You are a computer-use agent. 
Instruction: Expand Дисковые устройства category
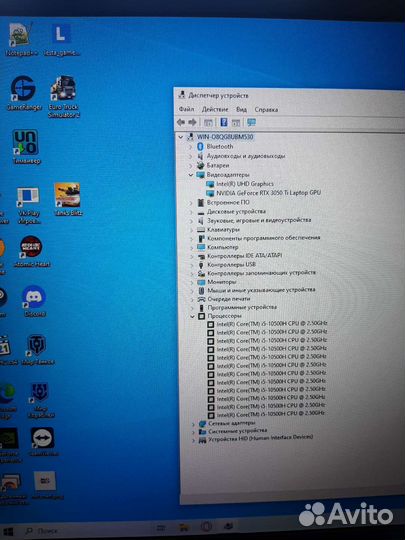pyautogui.click(x=191, y=212)
